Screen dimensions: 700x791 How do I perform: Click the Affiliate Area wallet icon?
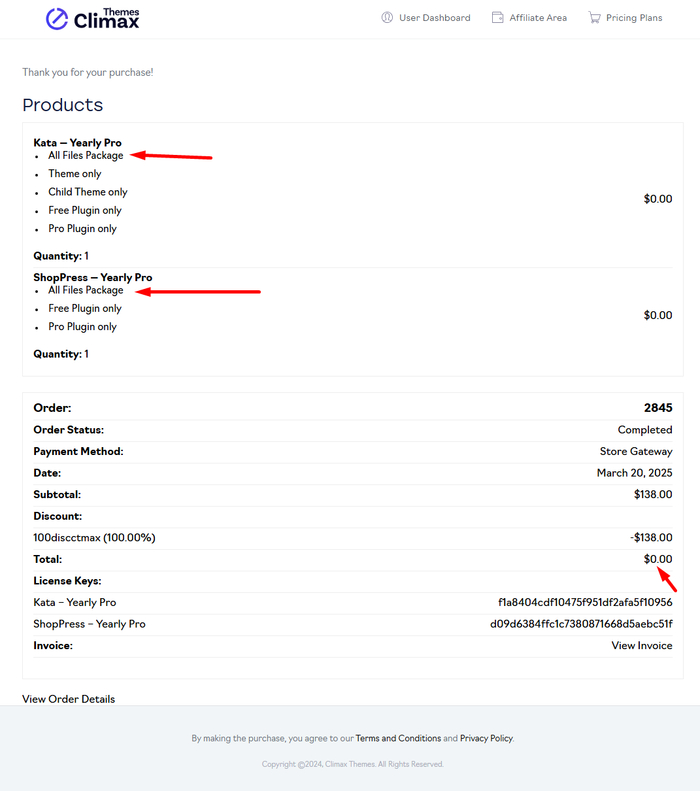(x=497, y=18)
